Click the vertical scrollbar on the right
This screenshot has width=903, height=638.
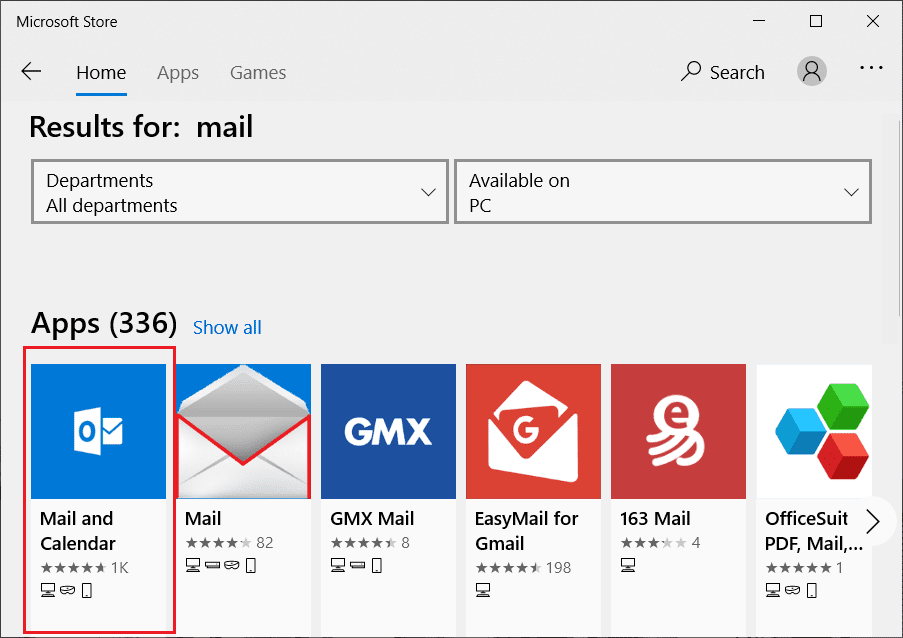(x=899, y=219)
